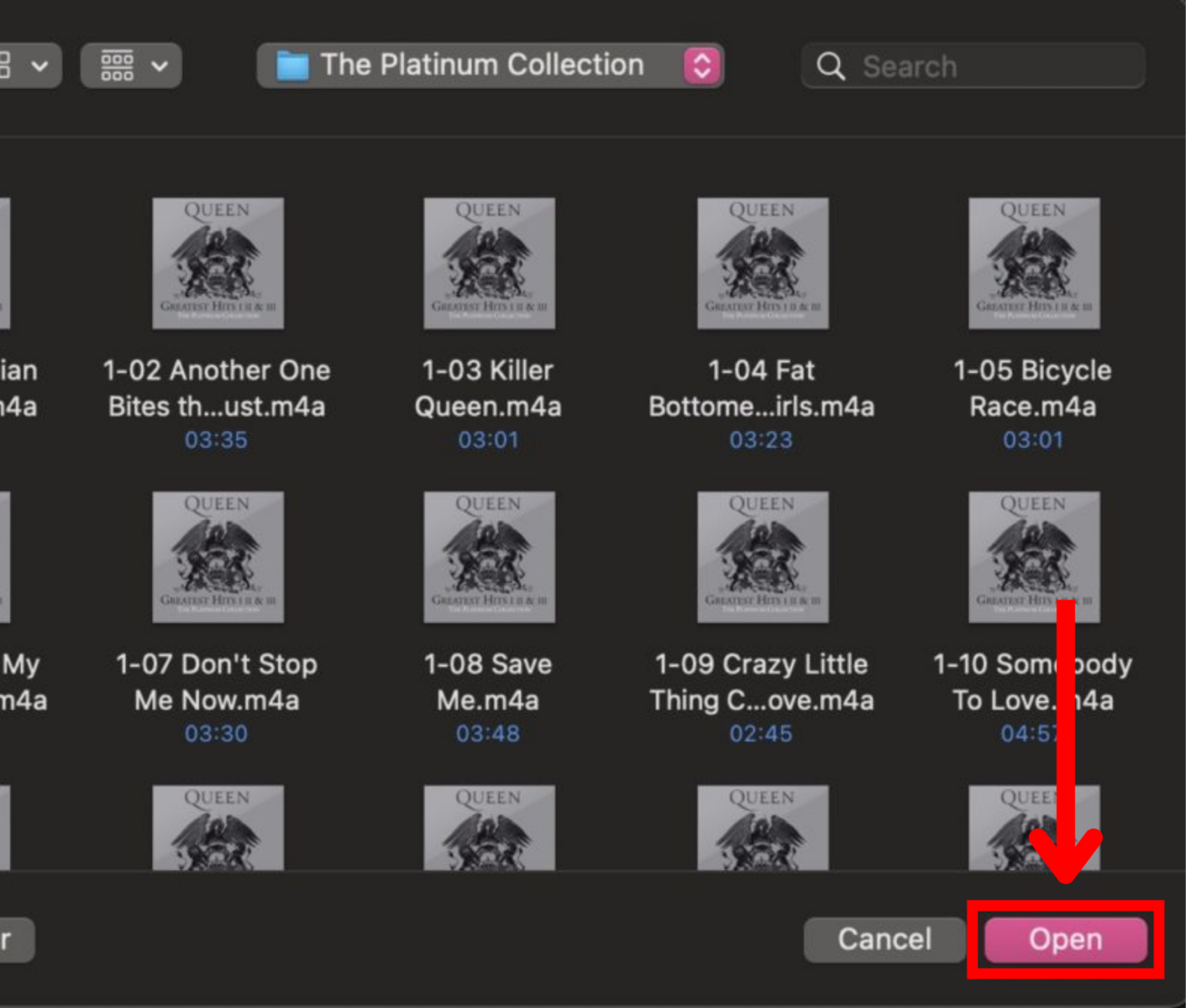Select the 1-03 Killer Queen album art thumbnail
The height and width of the screenshot is (1008, 1186).
489,263
